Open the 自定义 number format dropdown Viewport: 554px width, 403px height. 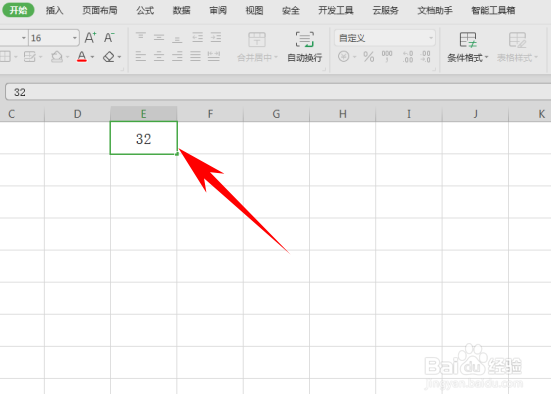(385, 38)
